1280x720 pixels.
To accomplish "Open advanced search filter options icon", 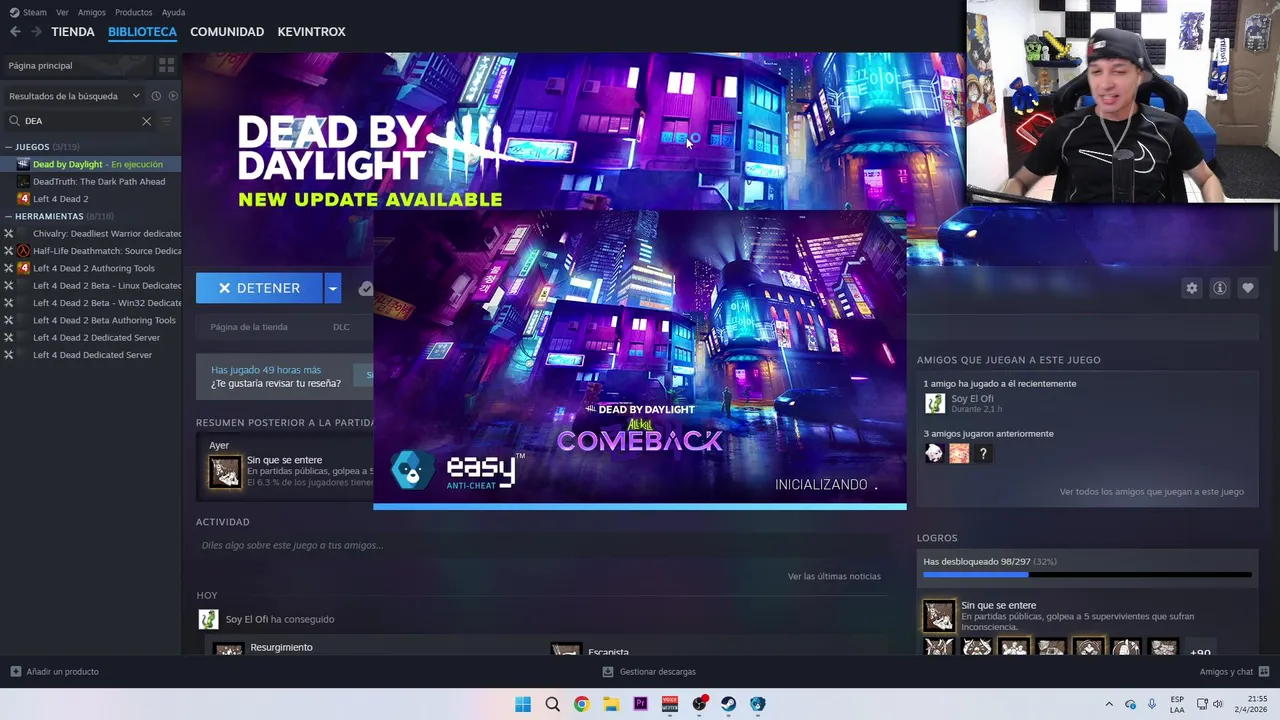I will point(167,121).
